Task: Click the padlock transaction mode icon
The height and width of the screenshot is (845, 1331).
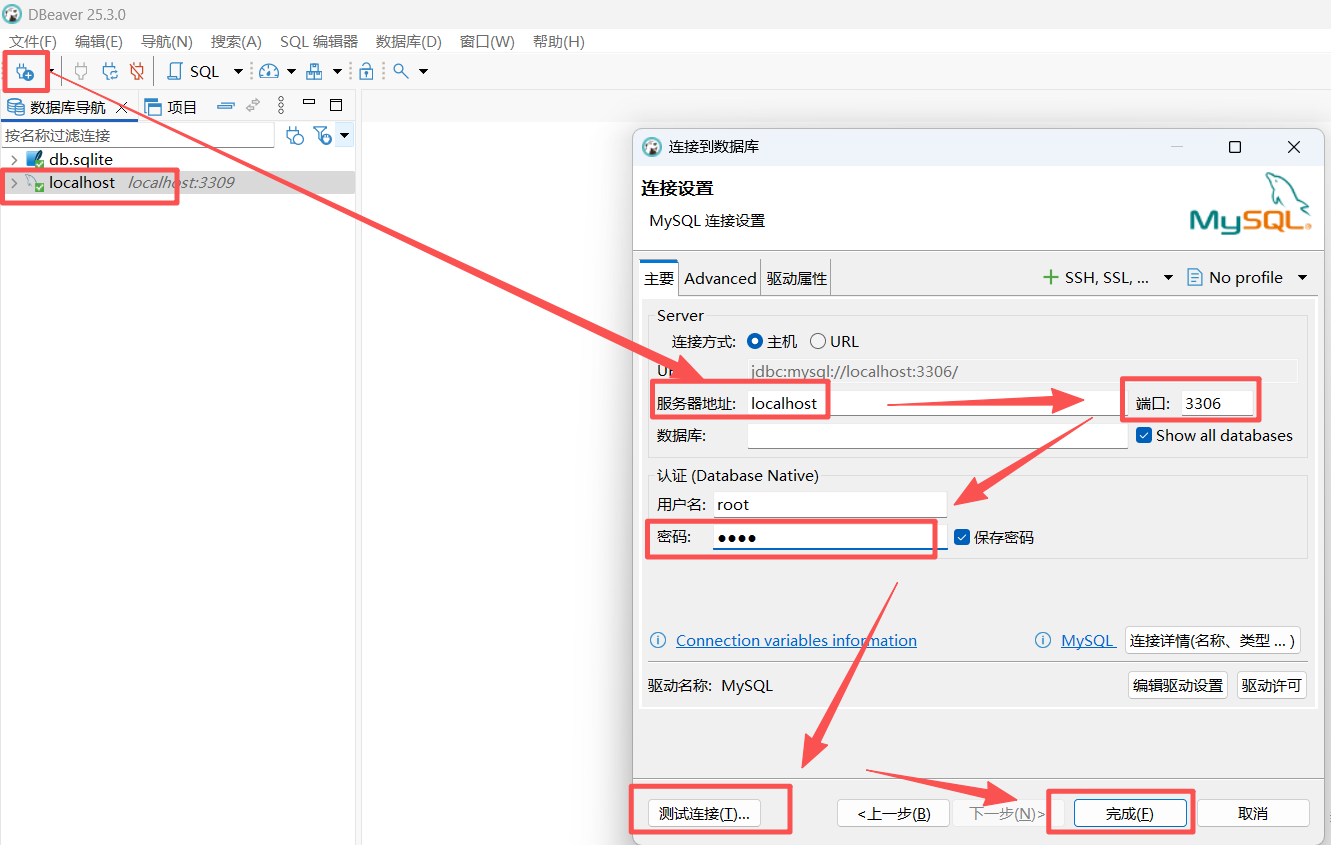Action: tap(367, 72)
